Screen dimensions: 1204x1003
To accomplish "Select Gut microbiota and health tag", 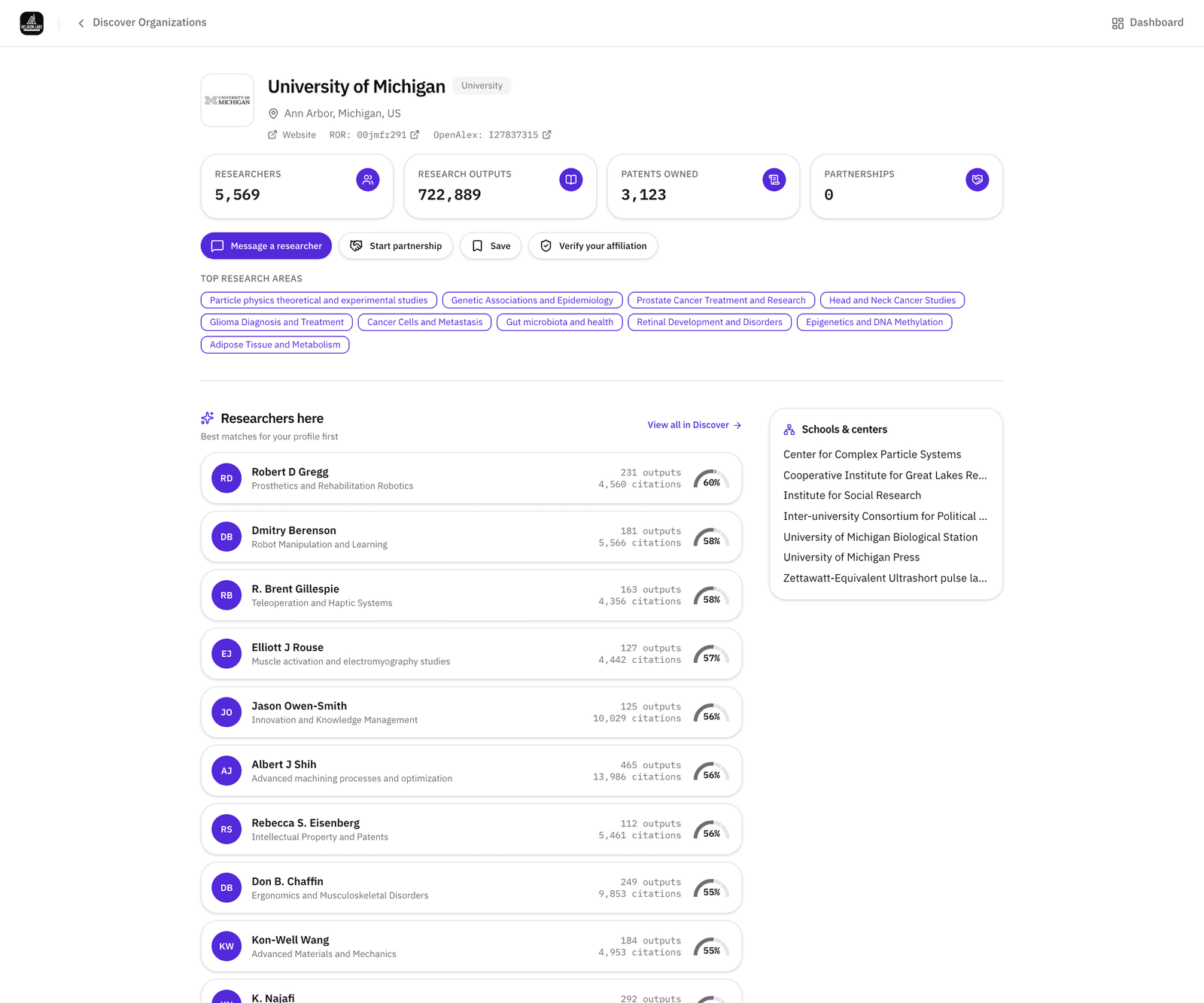I will point(560,322).
